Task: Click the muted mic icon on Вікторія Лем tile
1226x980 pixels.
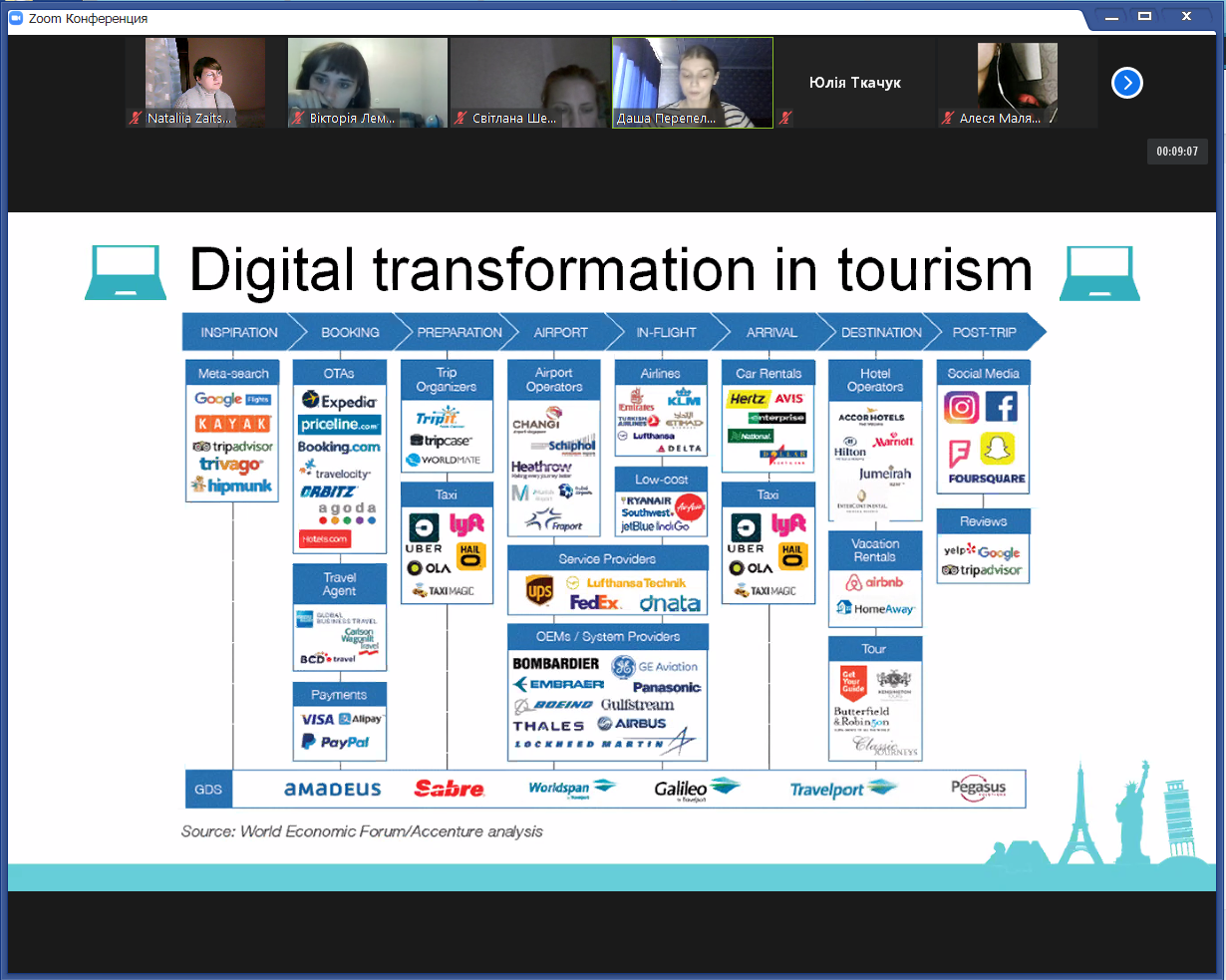Action: point(297,118)
